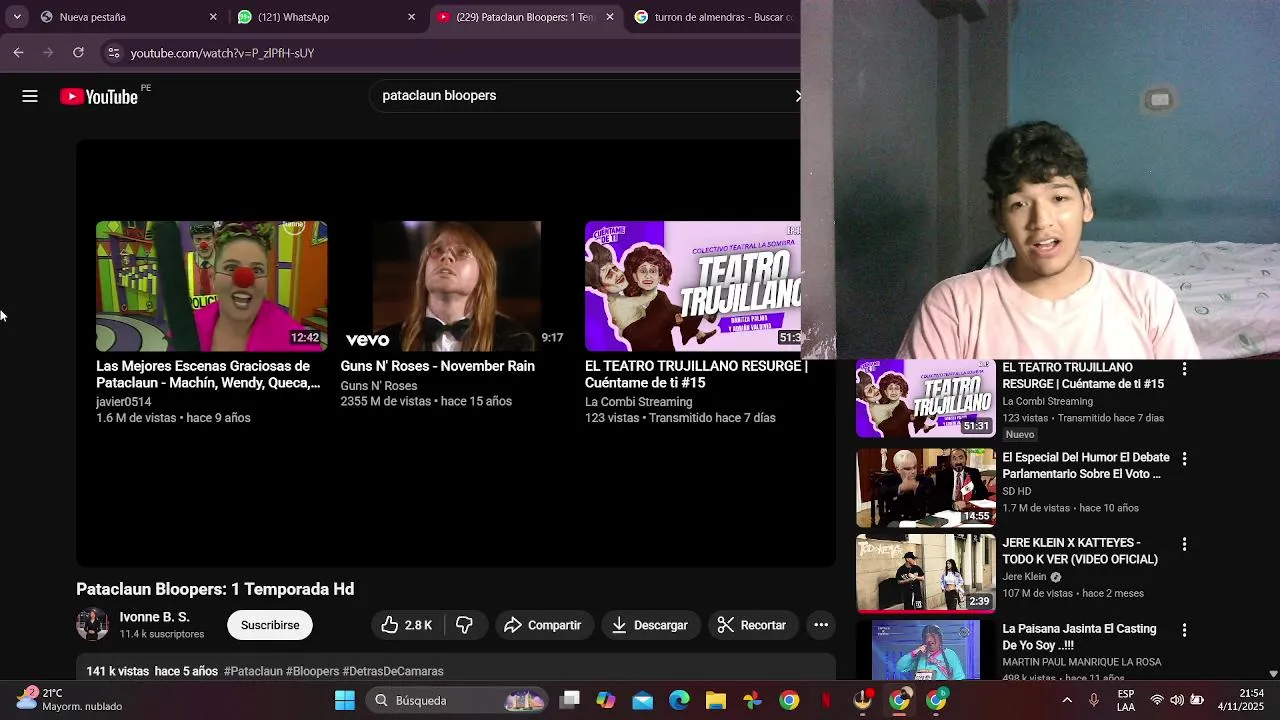Dislike the video with the thumbs down

point(464,625)
